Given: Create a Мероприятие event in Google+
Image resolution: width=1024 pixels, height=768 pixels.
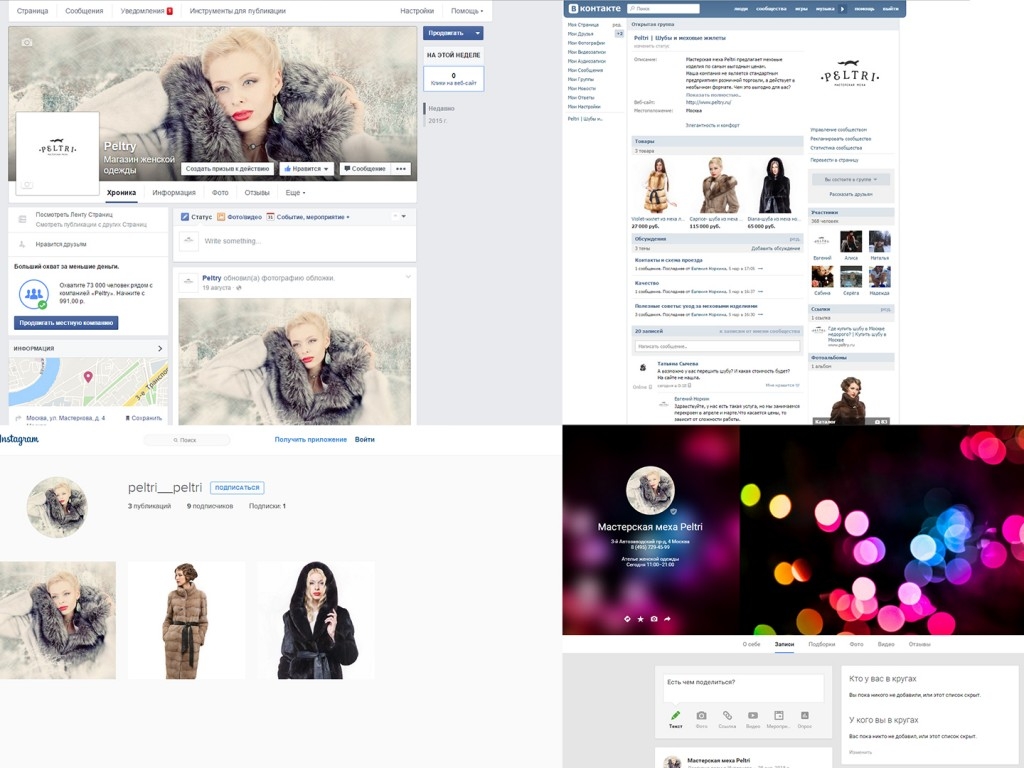Looking at the screenshot, I should coord(778,716).
